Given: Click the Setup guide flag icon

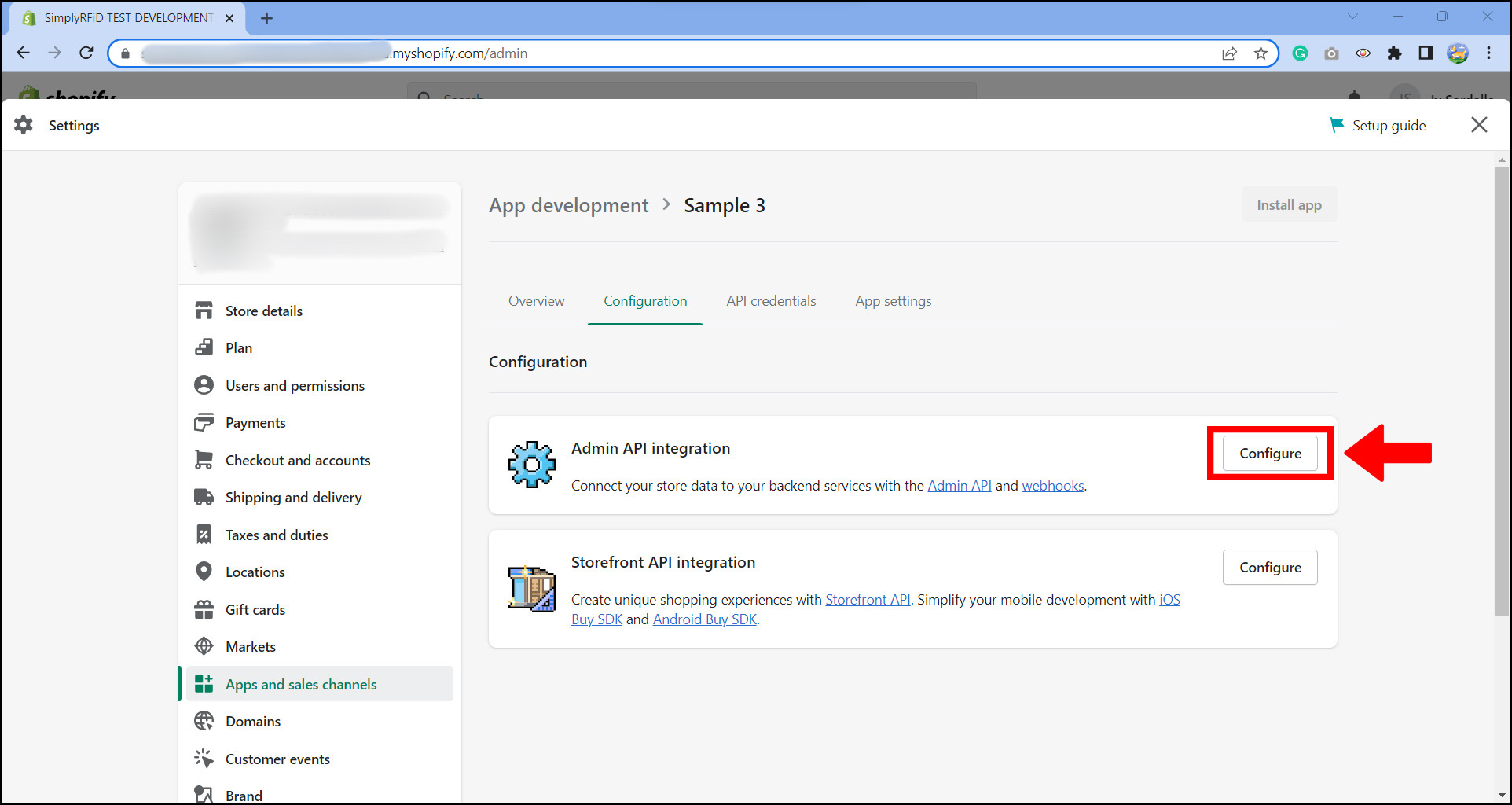Looking at the screenshot, I should pyautogui.click(x=1336, y=125).
